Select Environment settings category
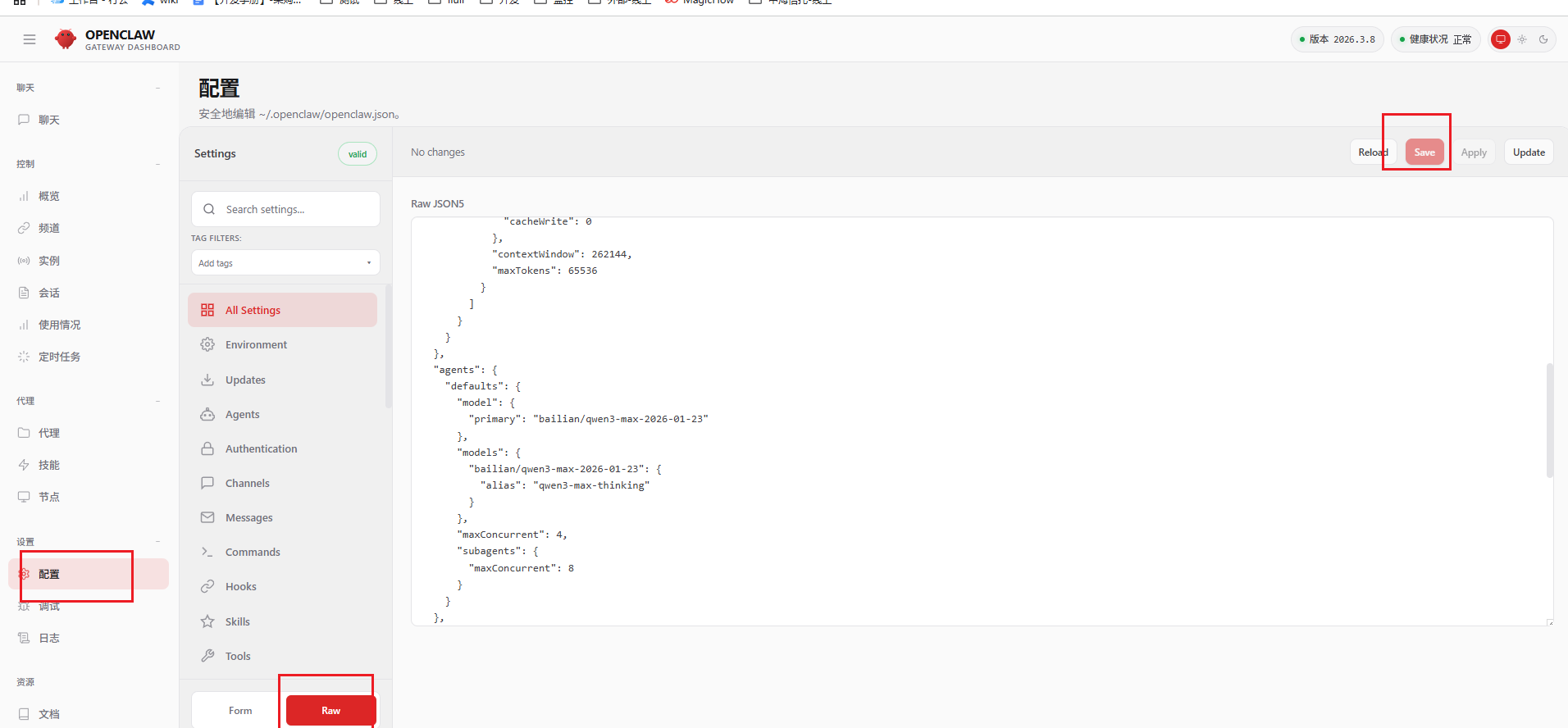 (282, 345)
